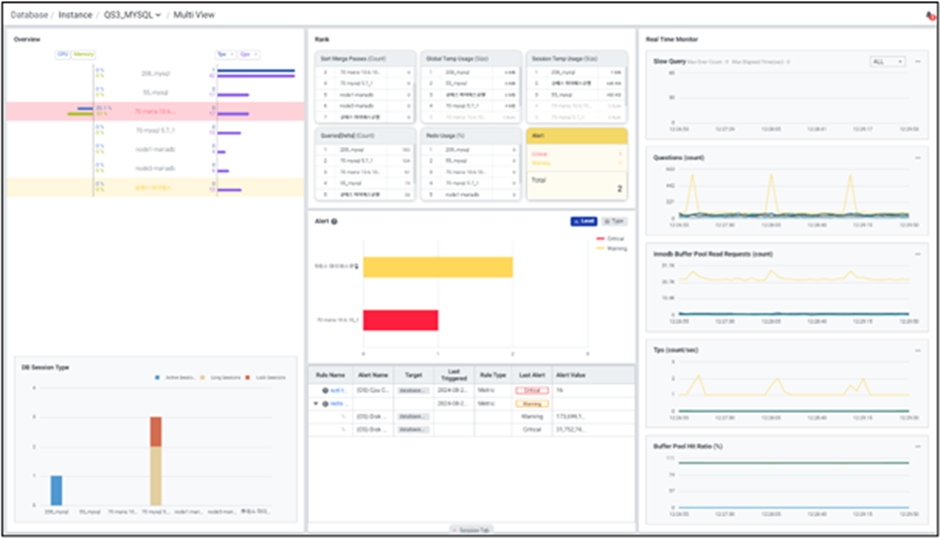This screenshot has width=940, height=538.
Task: Click the red Critical bar in Alert chart
Action: (x=400, y=320)
